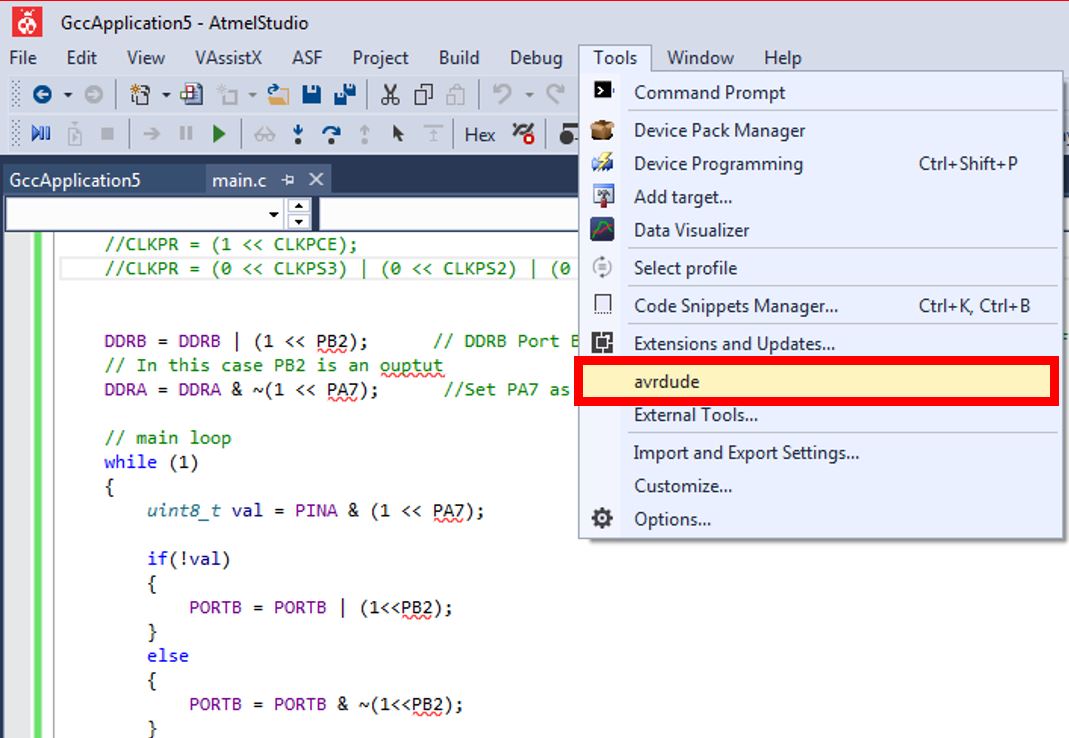Click the Paste icon
1069x738 pixels.
click(x=455, y=94)
